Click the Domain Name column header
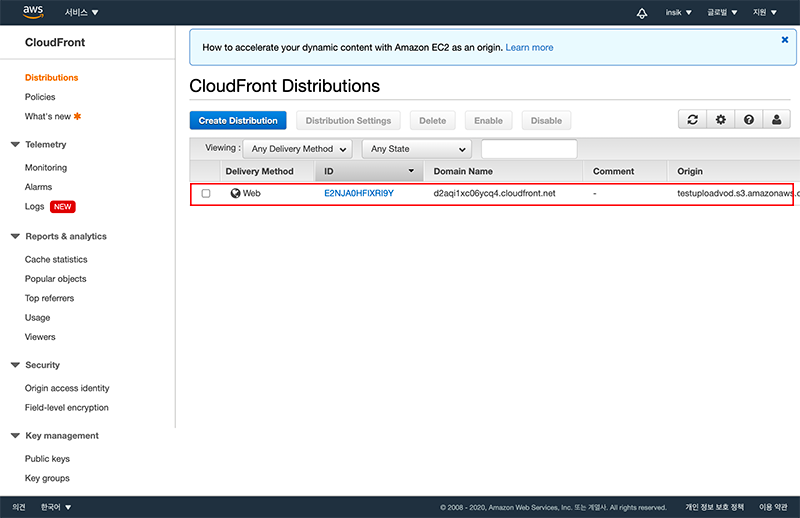 (463, 171)
